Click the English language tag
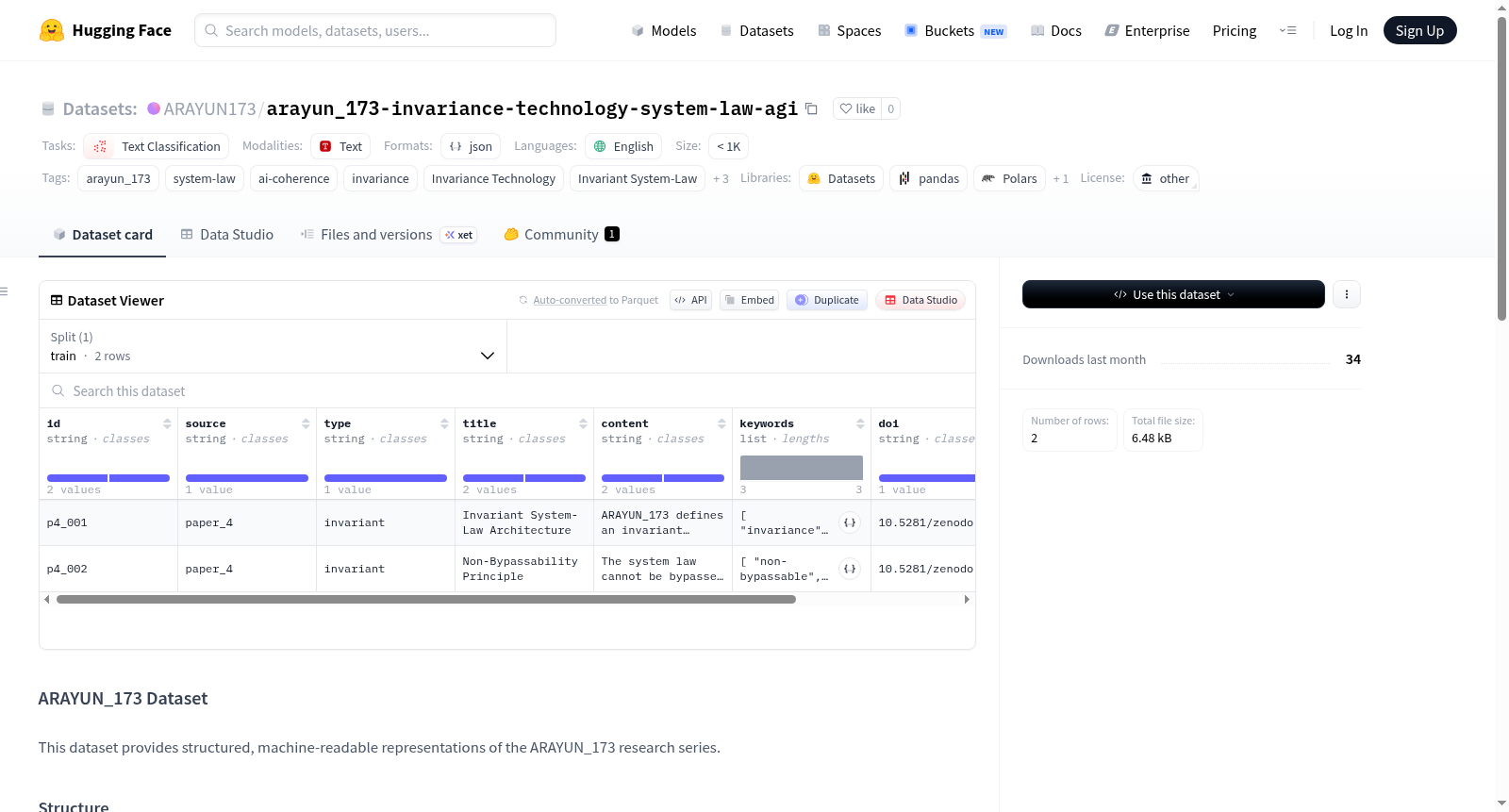 click(623, 146)
